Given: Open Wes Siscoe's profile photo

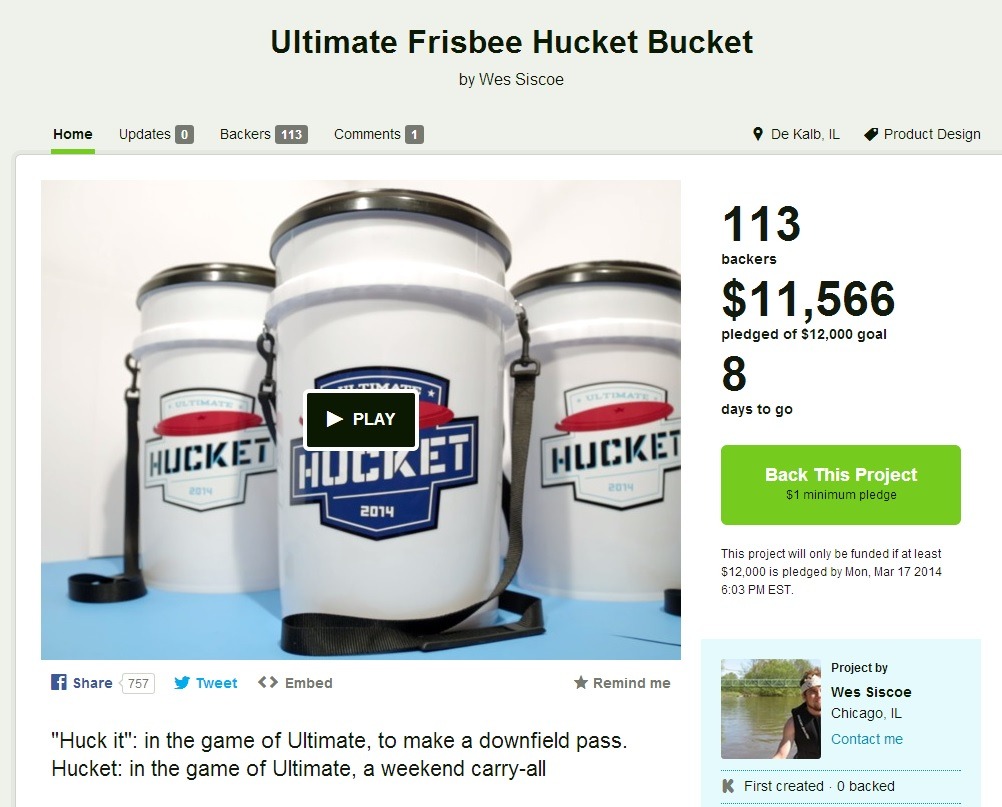Looking at the screenshot, I should (771, 709).
